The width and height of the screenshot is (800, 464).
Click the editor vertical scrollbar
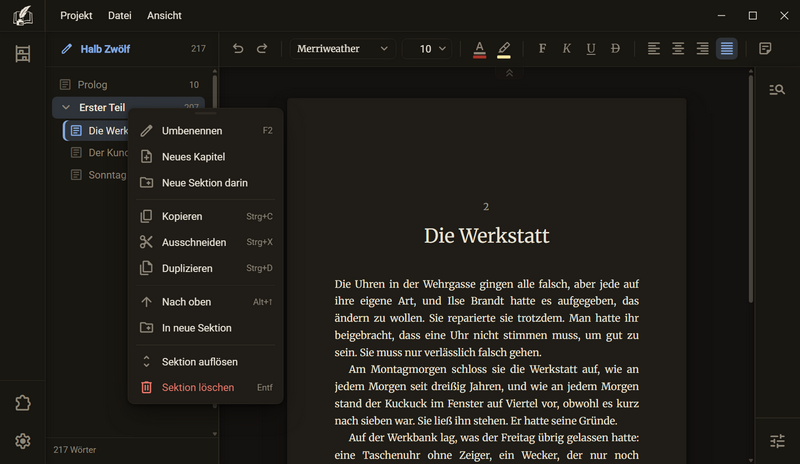pyautogui.click(x=751, y=189)
